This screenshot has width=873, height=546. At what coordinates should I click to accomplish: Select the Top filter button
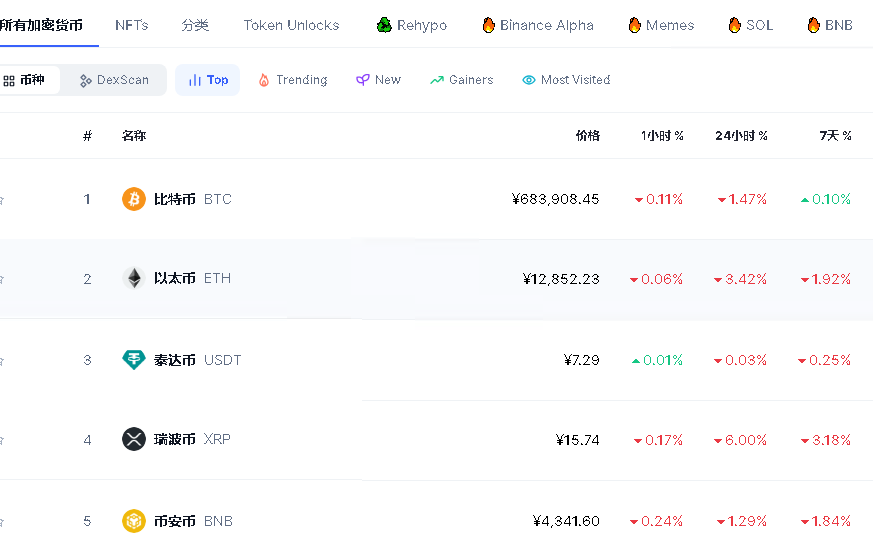pyautogui.click(x=208, y=80)
